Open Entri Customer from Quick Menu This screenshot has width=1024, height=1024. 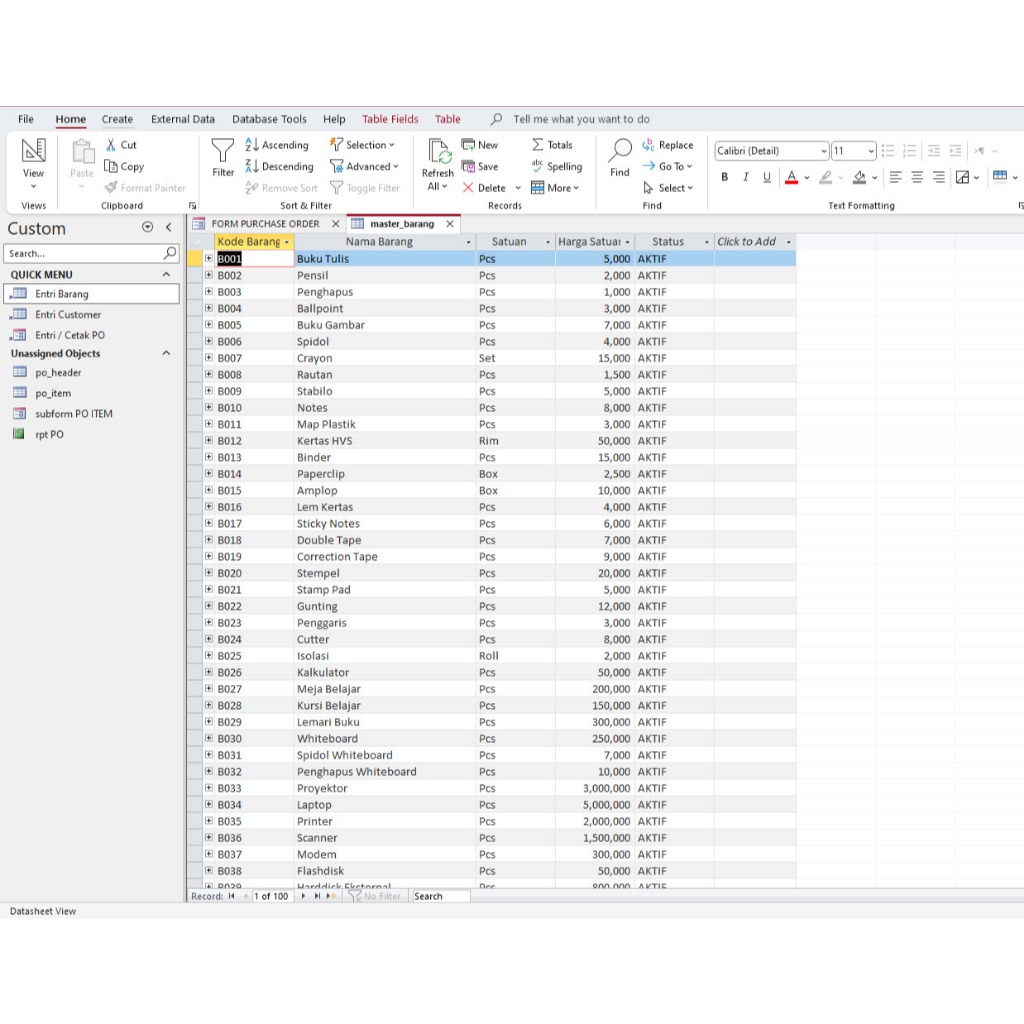(x=68, y=314)
